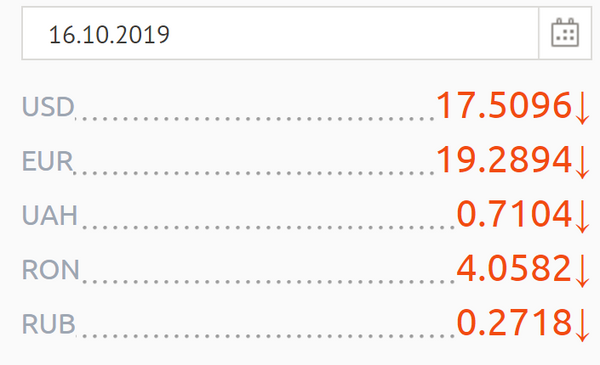Screen dimensions: 600x365
Task: Click the dotted leader line in UAH row
Action: click(267, 228)
